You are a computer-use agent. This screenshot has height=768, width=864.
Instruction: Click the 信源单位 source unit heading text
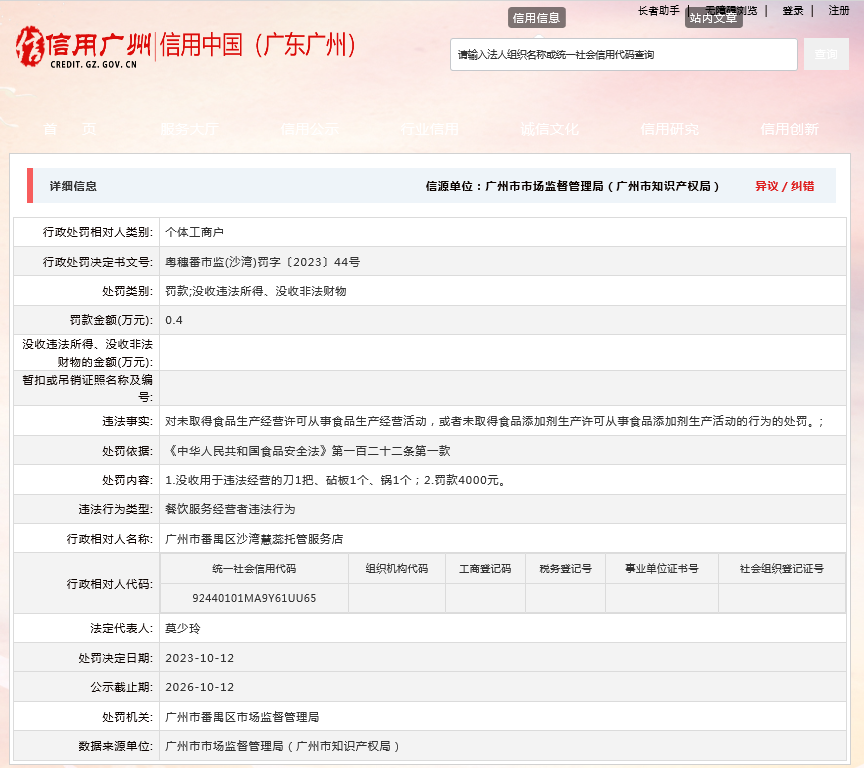tap(573, 186)
